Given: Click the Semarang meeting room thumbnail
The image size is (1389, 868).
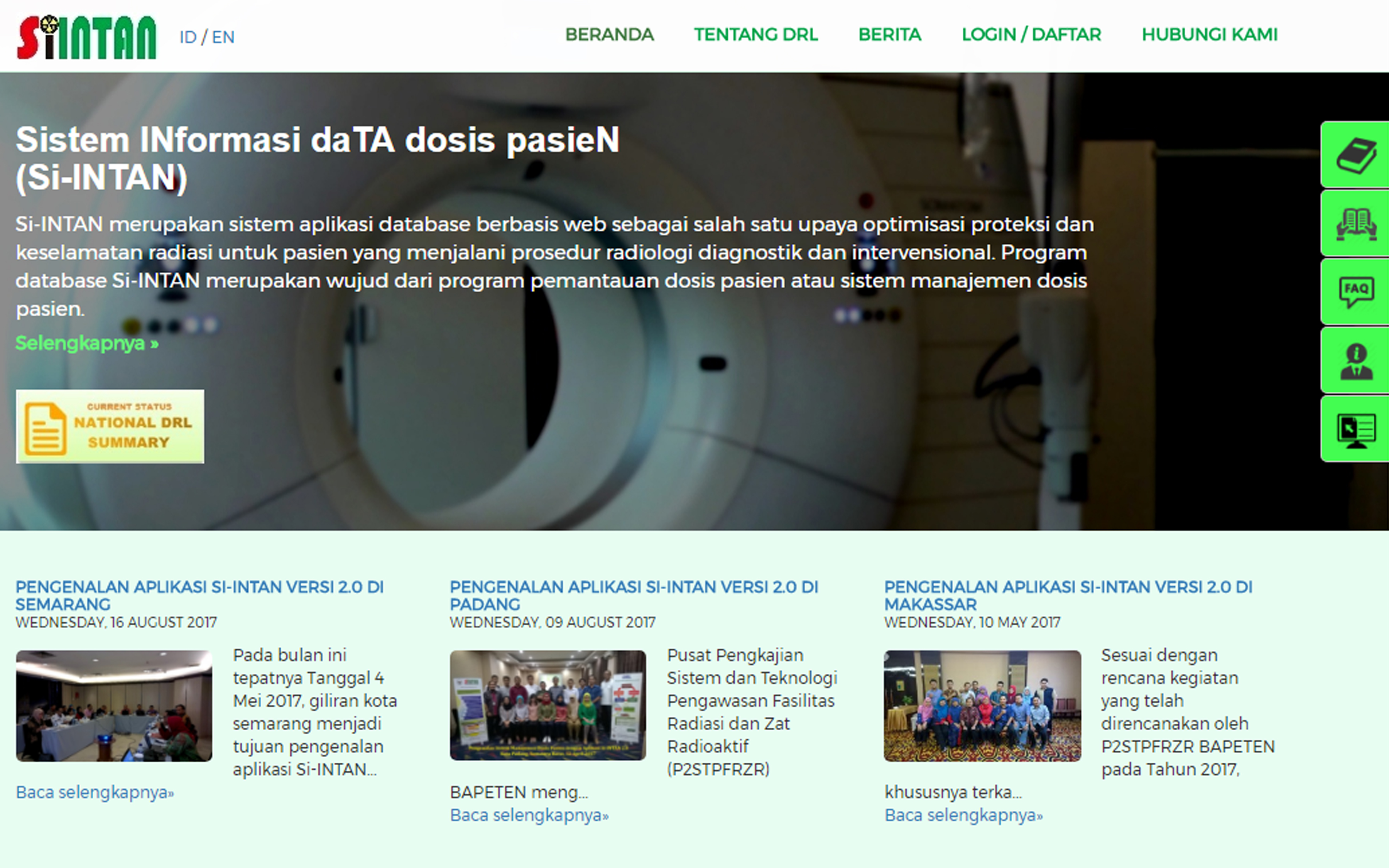Looking at the screenshot, I should click(x=114, y=706).
